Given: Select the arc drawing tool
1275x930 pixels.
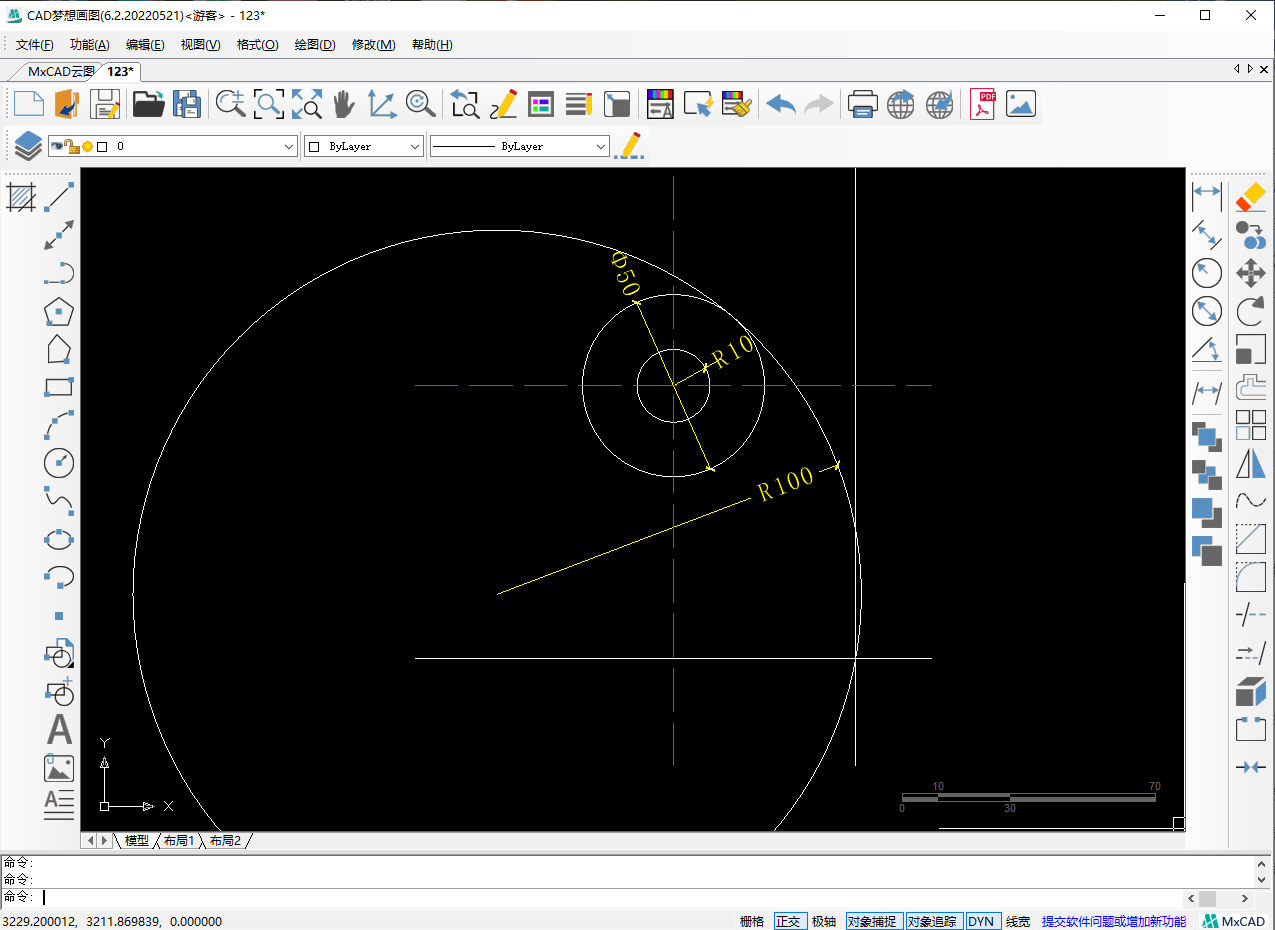Looking at the screenshot, I should pos(60,425).
